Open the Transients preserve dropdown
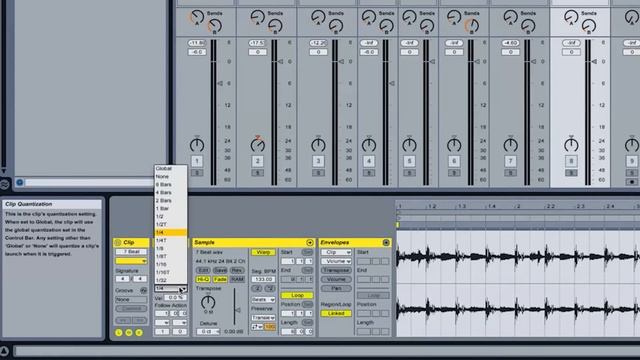The height and width of the screenshot is (360, 640). 263,317
